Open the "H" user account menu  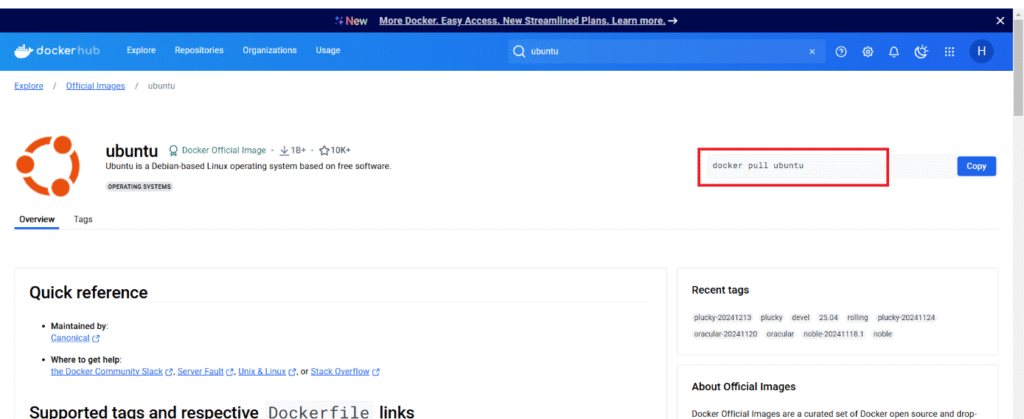point(981,51)
